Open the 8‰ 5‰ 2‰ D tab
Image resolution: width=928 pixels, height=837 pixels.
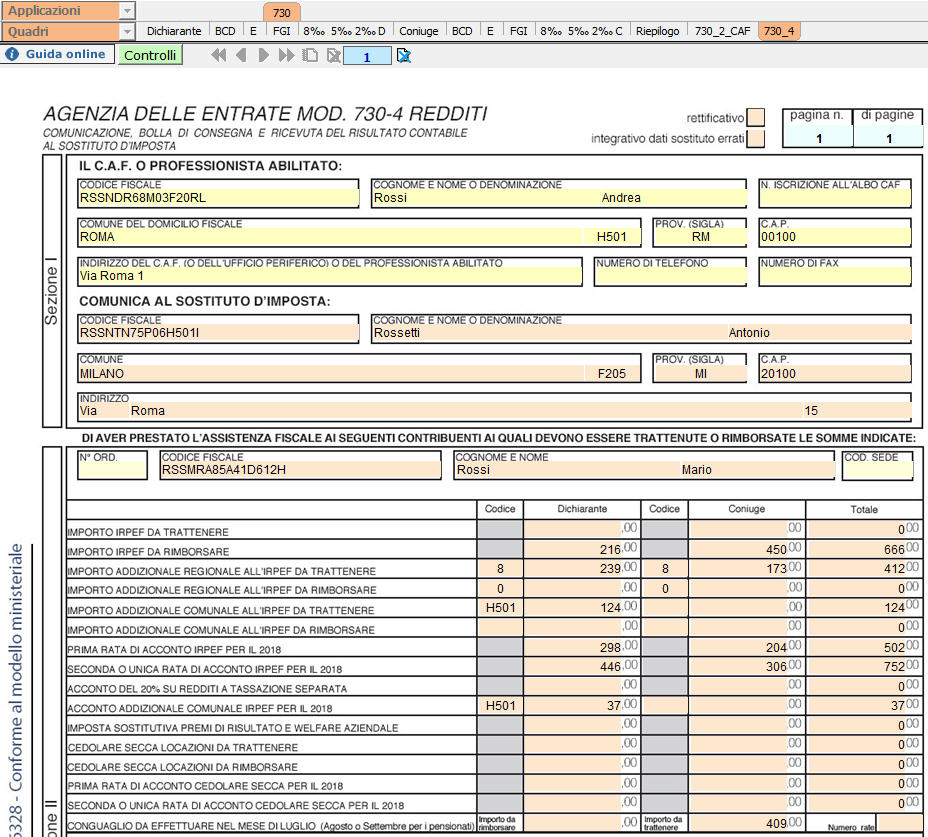344,31
